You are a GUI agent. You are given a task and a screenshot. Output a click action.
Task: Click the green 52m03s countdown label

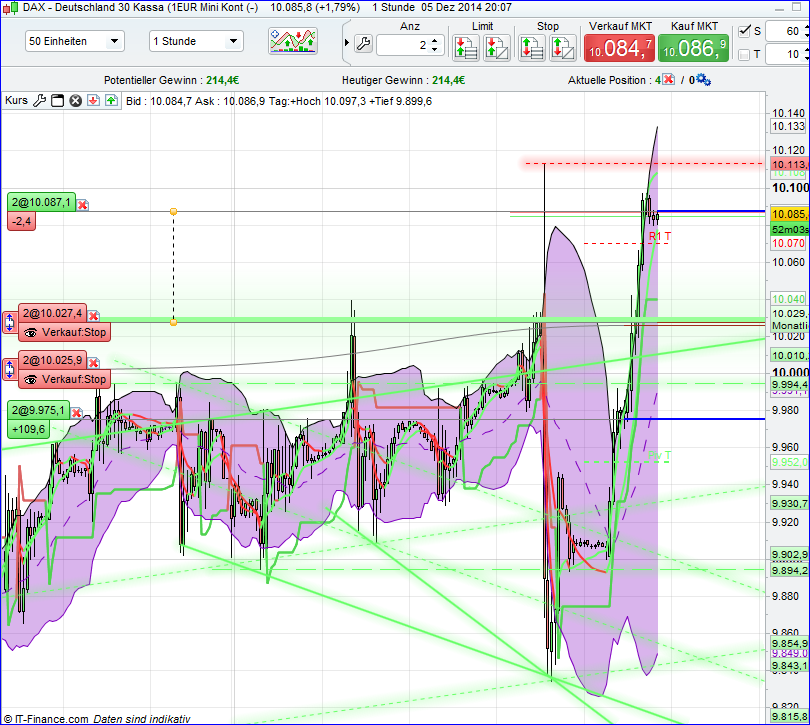click(x=789, y=229)
